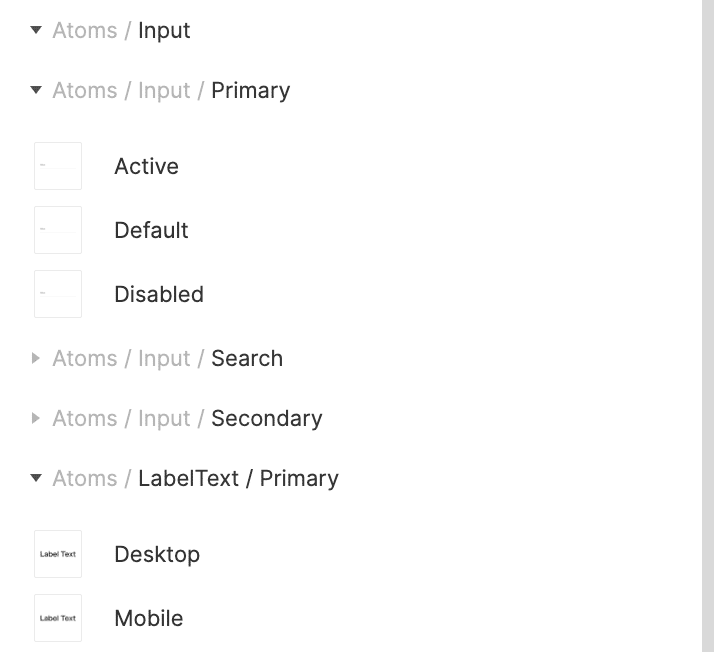Click the Atoms / LabelText / Primary heading

(195, 478)
